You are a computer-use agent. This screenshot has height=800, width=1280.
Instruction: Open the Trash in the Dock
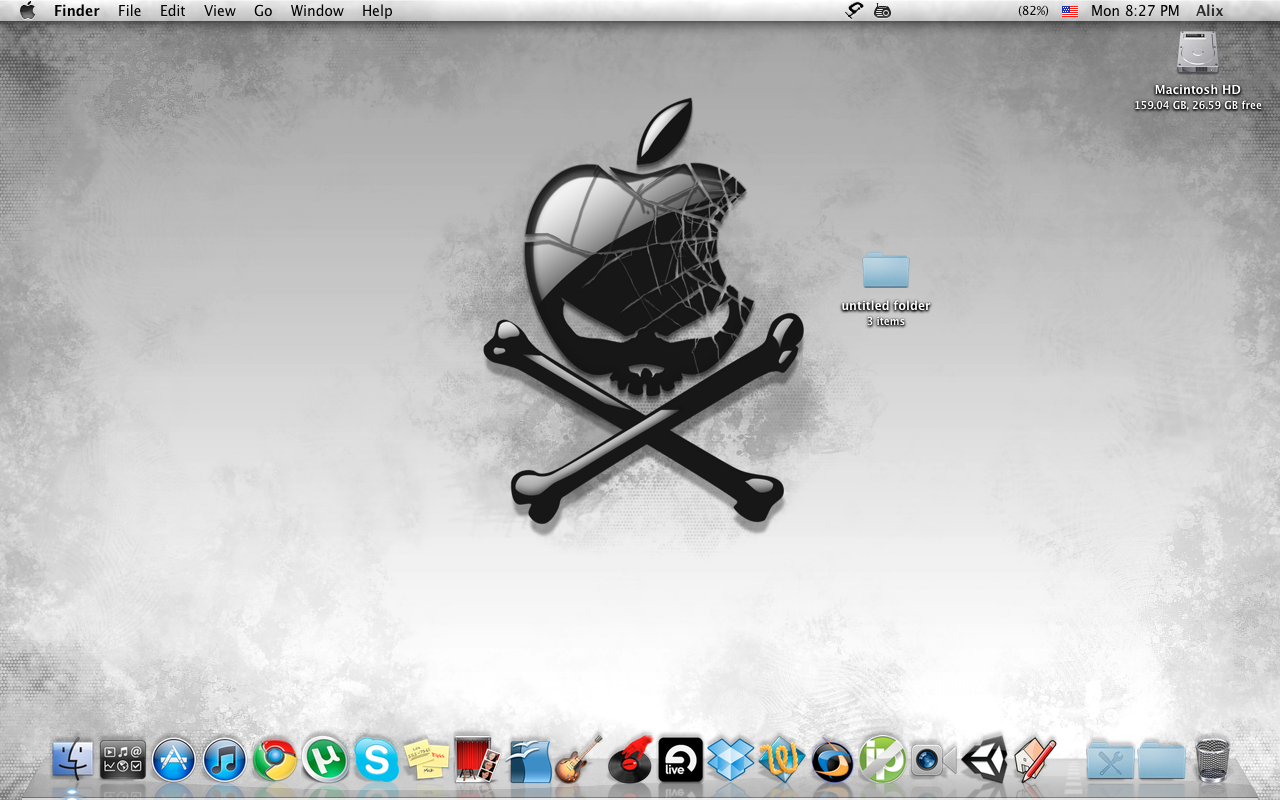[1212, 760]
